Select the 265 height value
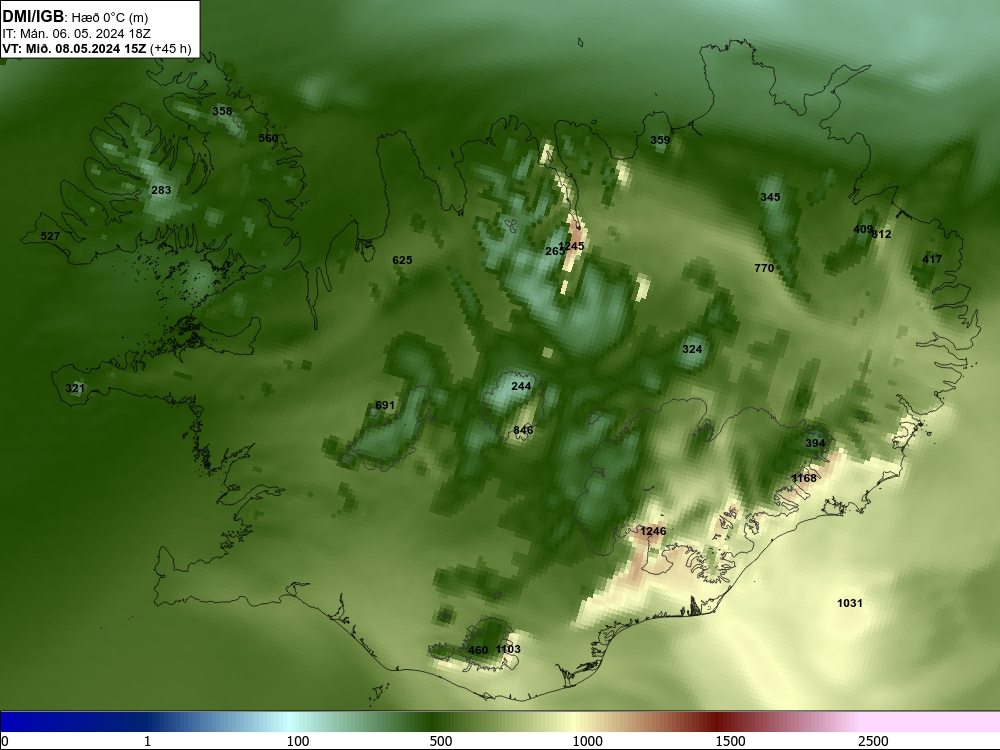1000x750 pixels. coord(554,251)
